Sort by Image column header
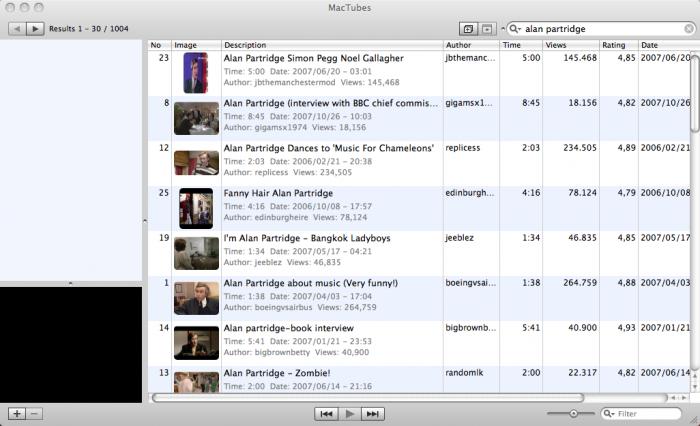This screenshot has height=426, width=700. [196, 45]
